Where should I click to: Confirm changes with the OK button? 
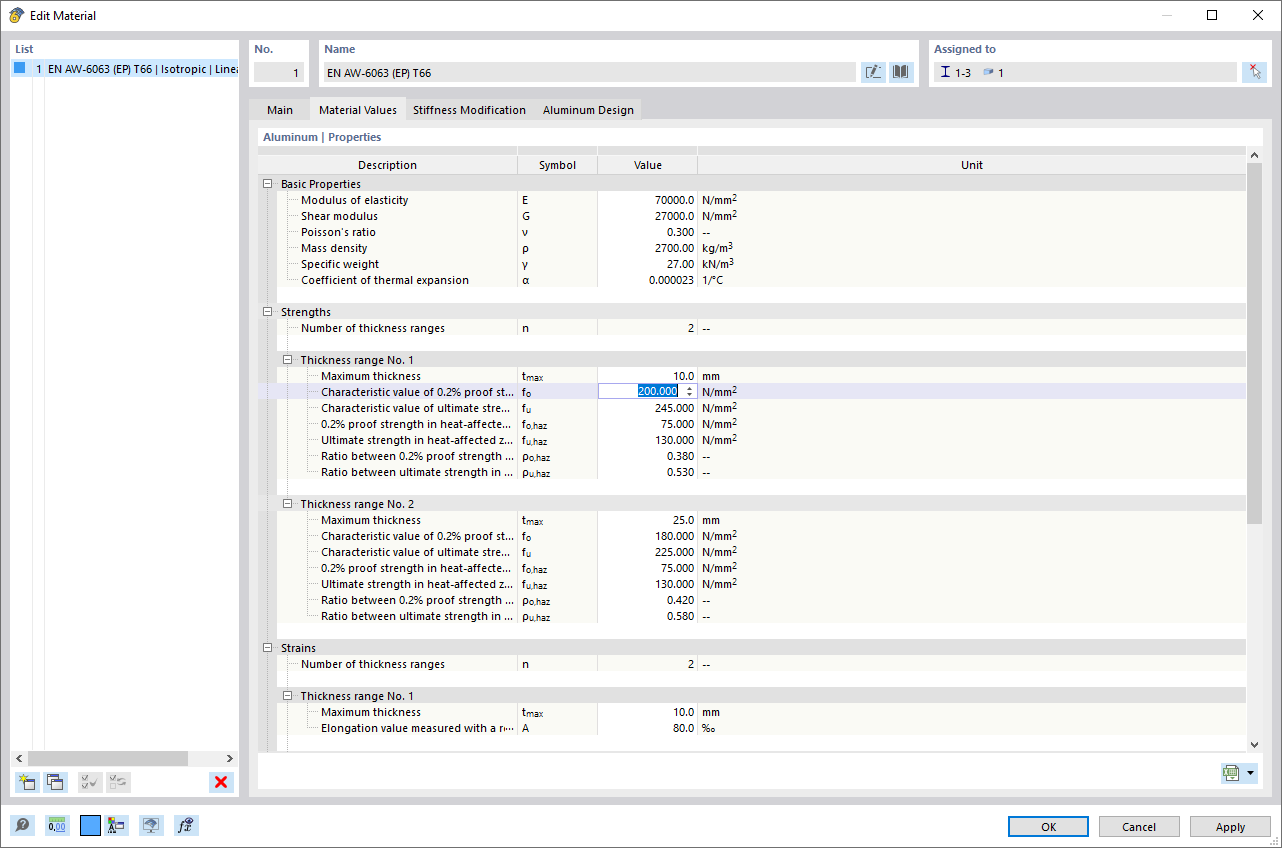1048,826
